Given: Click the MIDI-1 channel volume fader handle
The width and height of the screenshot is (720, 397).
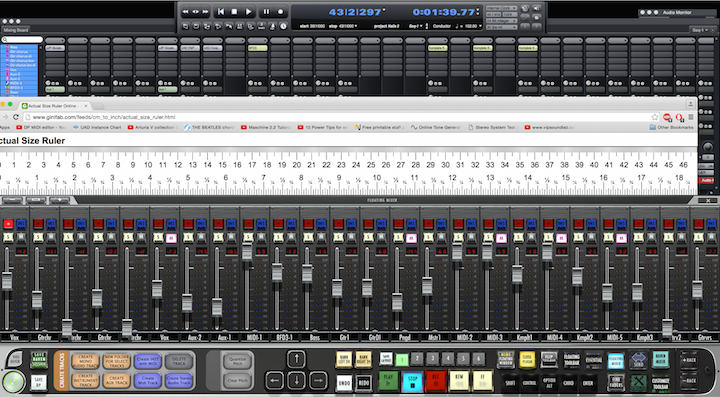Looking at the screenshot, I should [247, 252].
